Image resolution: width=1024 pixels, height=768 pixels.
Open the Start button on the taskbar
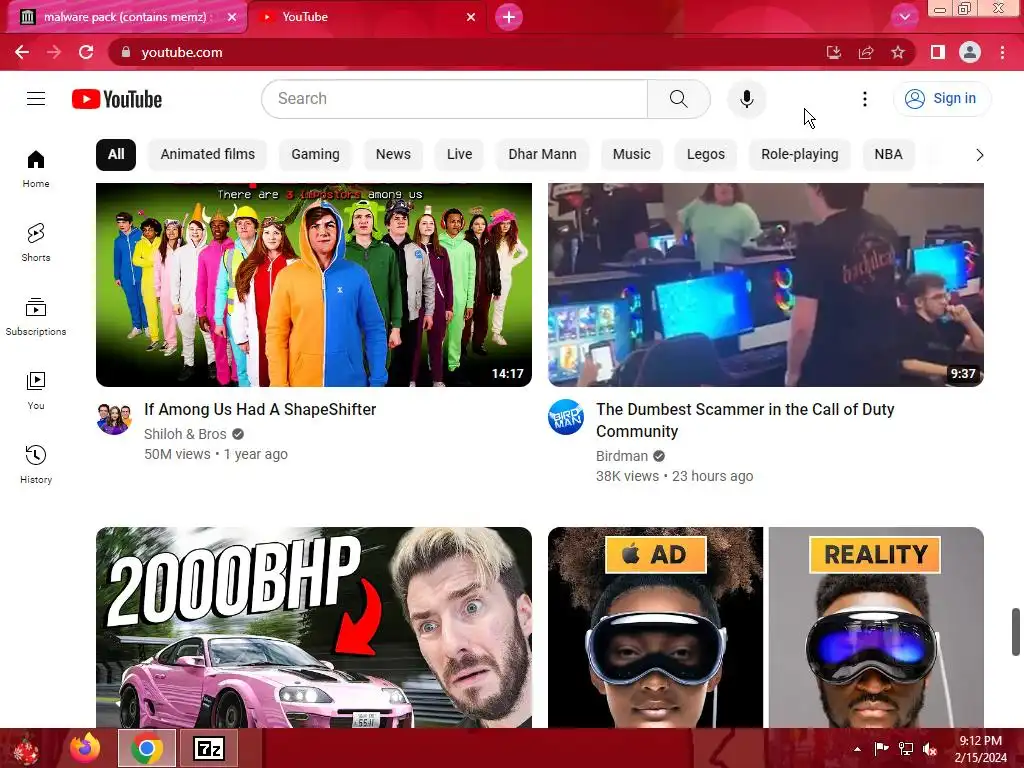tap(27, 748)
